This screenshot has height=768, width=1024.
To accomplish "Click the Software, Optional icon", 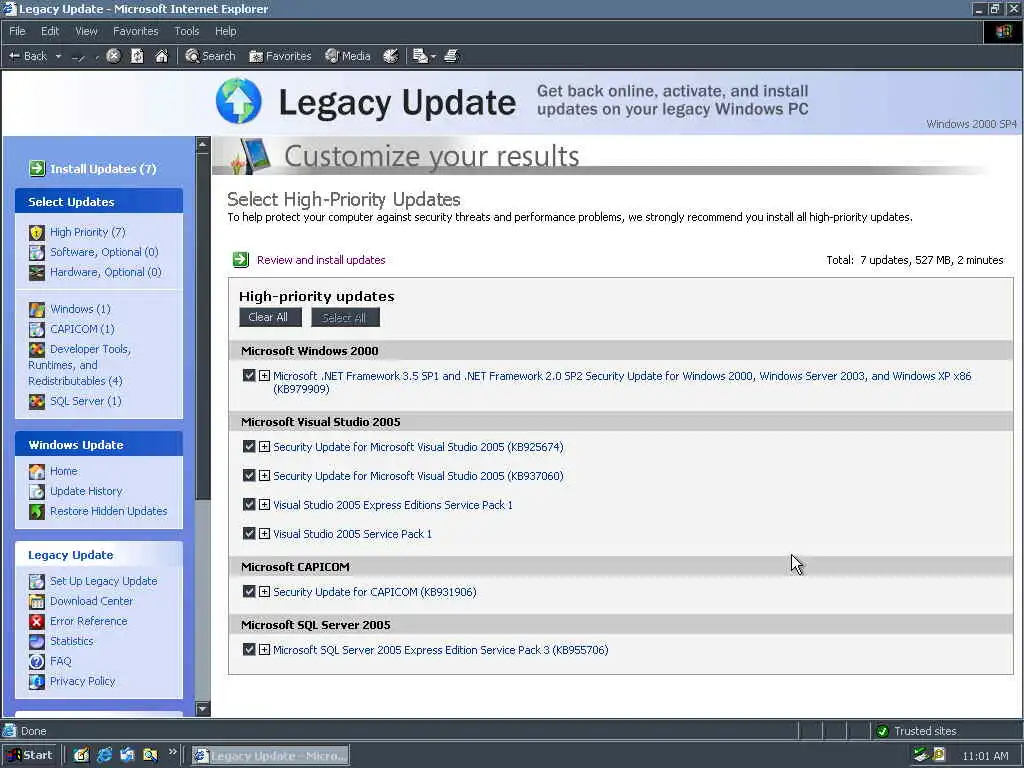I will 37,252.
